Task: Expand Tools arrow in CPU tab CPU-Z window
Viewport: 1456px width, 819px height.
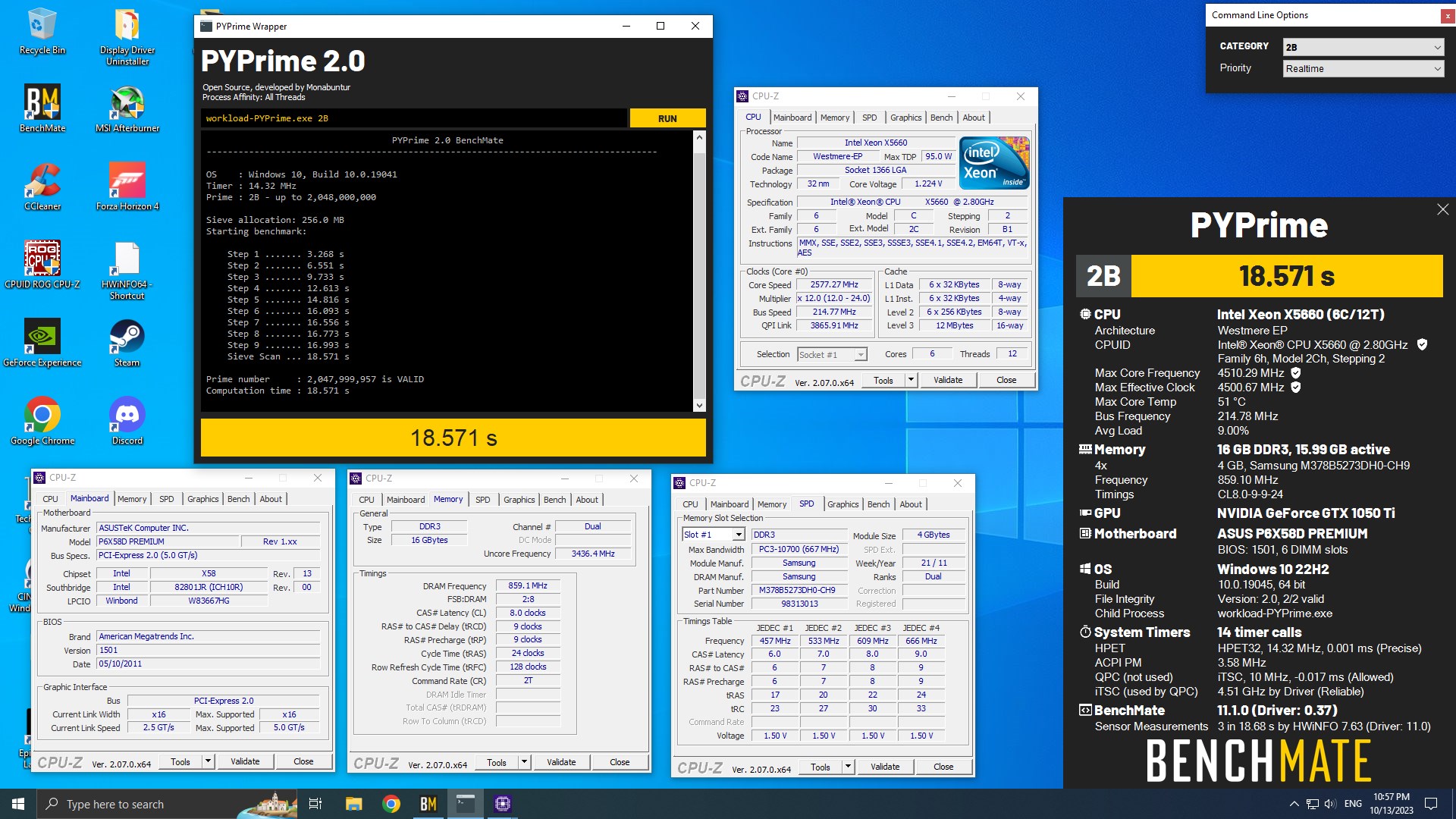Action: 911,380
